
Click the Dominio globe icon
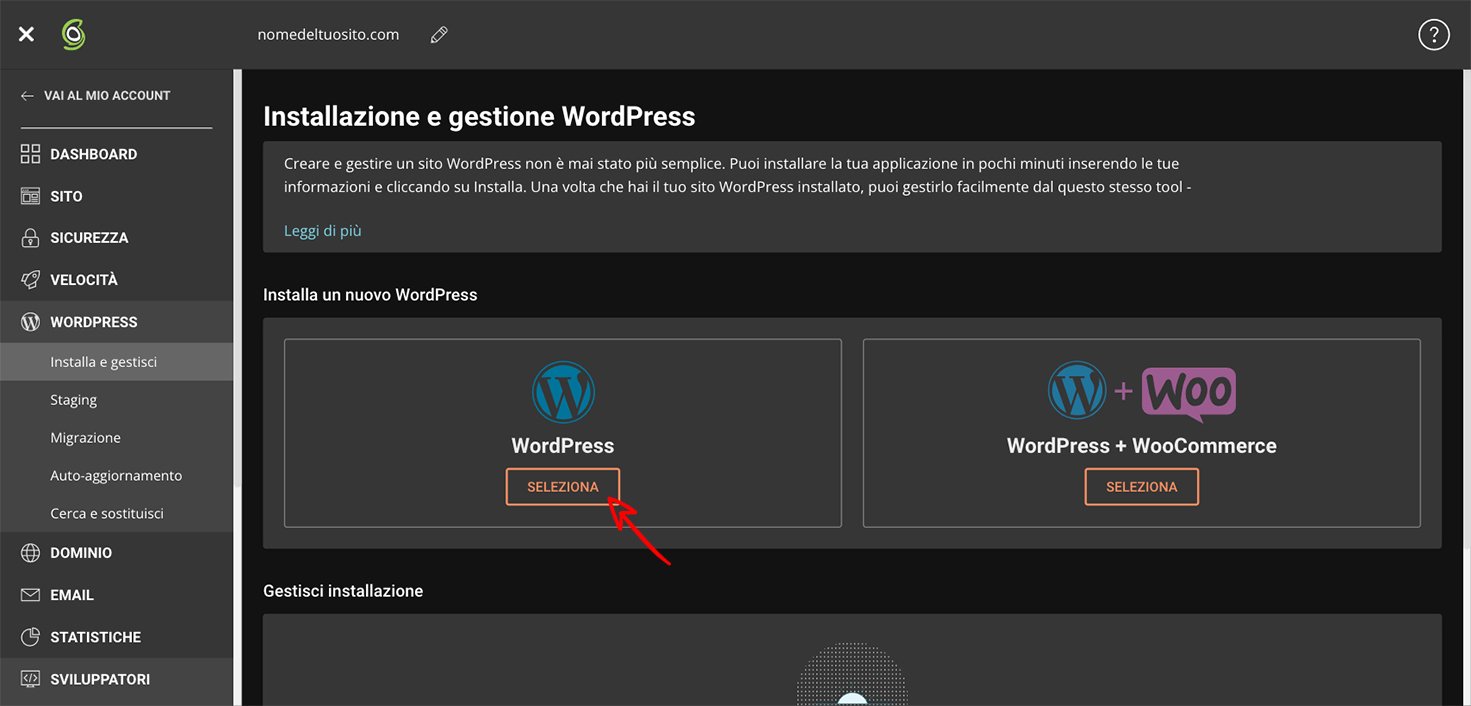[x=31, y=553]
